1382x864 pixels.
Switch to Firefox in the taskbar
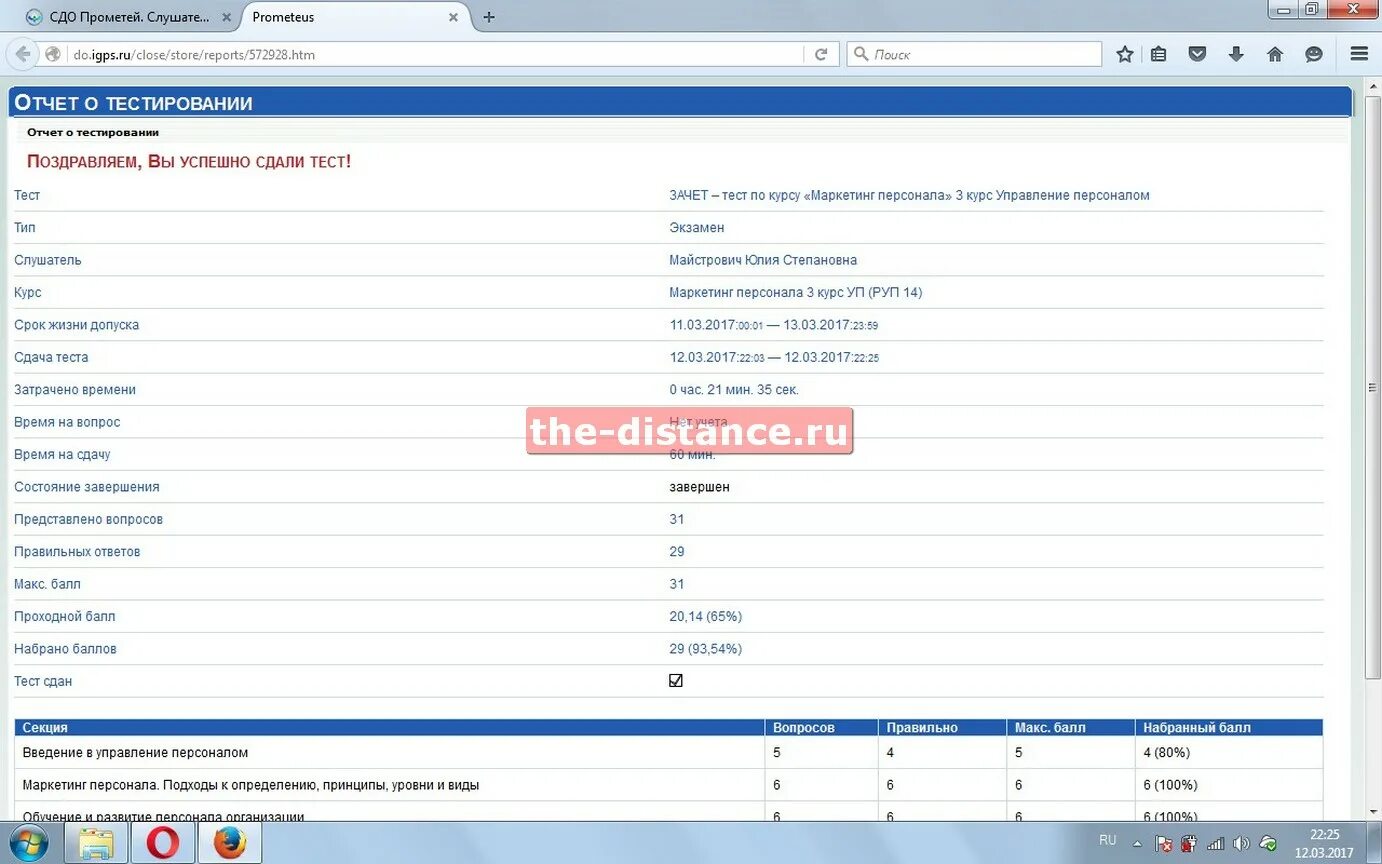click(230, 843)
